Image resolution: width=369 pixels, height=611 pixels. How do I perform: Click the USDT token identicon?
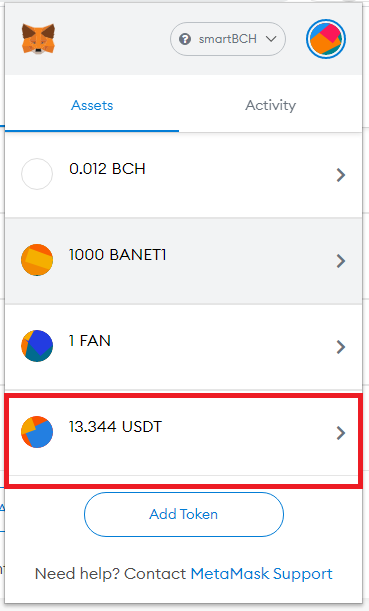[x=37, y=432]
